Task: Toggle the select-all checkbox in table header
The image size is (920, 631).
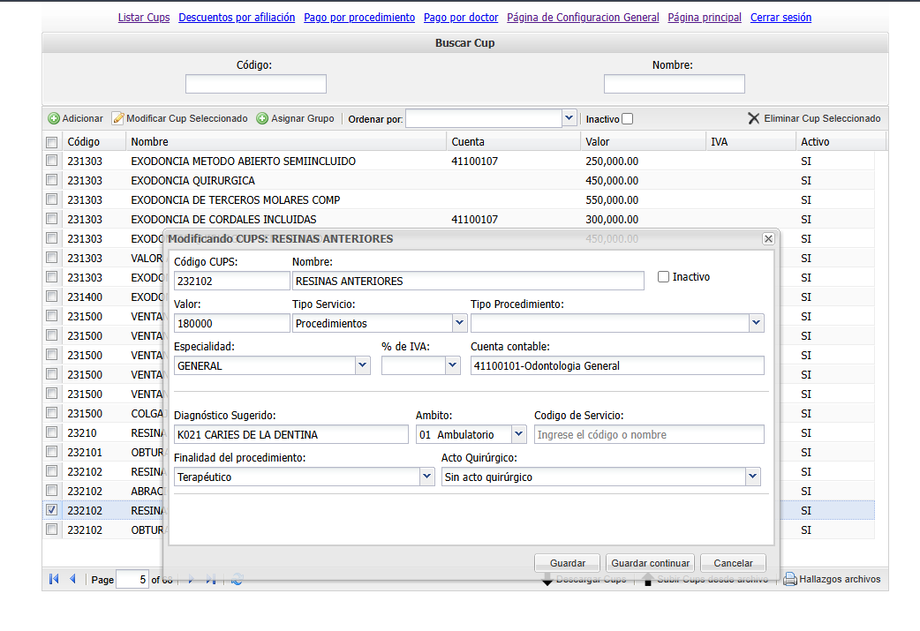Action: 52,142
